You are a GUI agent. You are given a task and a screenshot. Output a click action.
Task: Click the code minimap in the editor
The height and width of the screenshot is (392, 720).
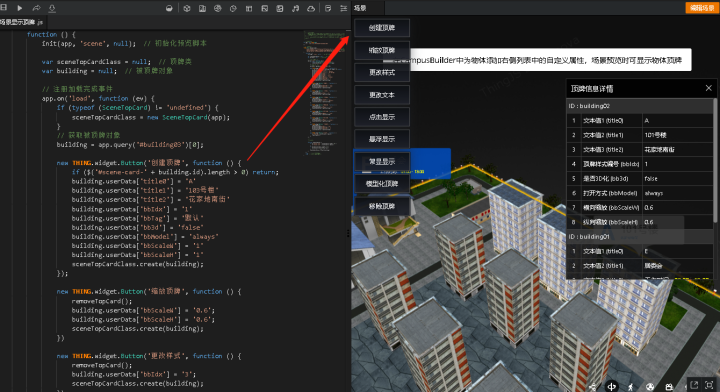pos(325,92)
